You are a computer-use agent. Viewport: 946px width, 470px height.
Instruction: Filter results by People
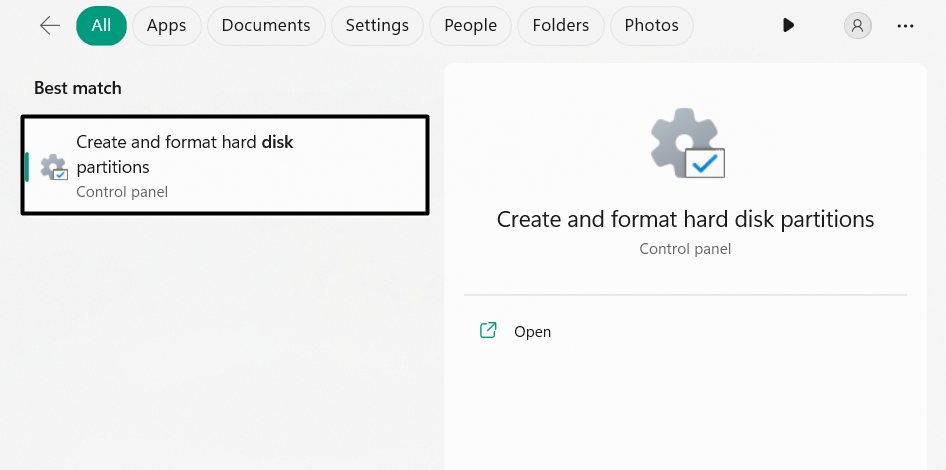point(470,26)
